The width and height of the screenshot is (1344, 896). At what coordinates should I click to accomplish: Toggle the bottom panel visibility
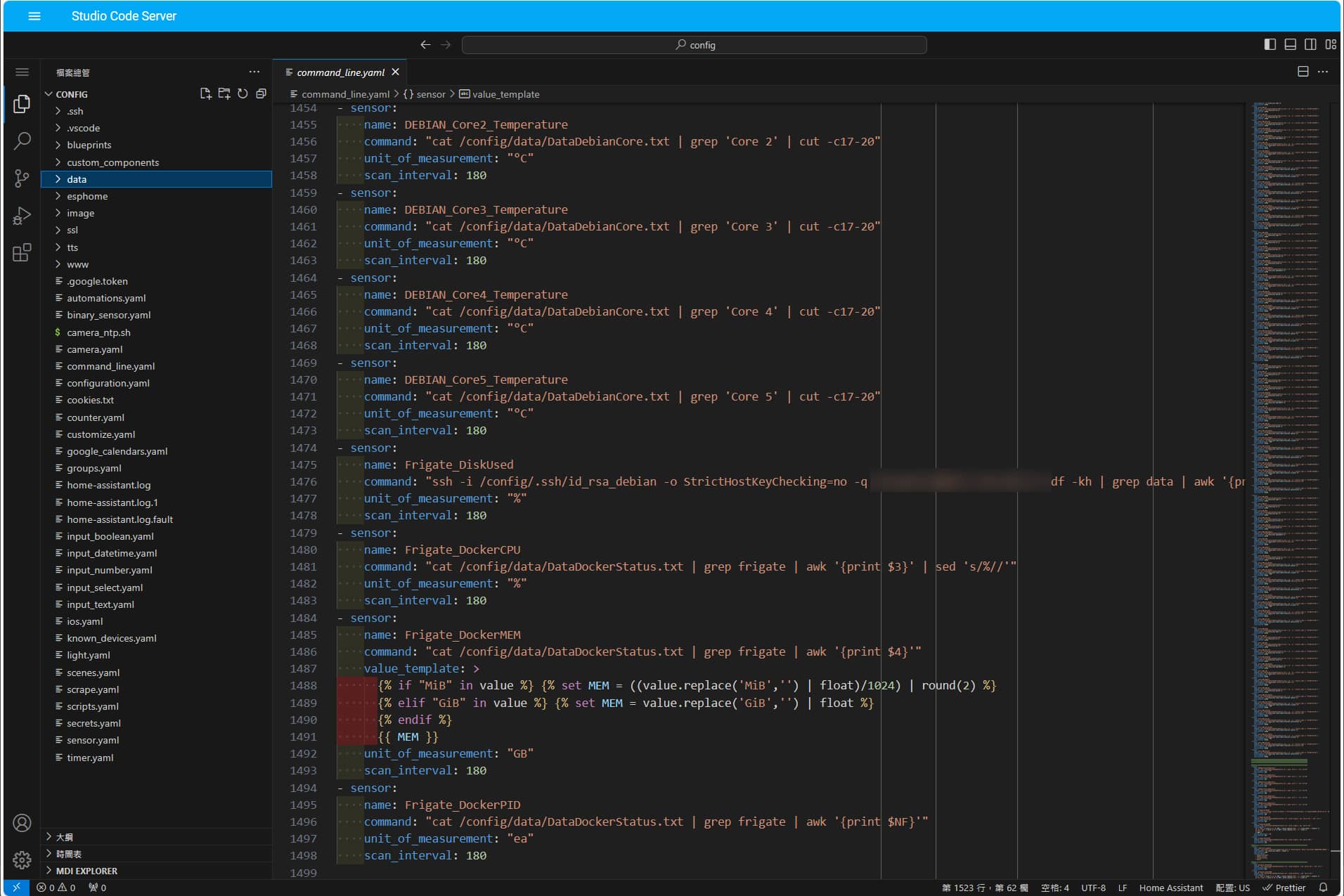[1290, 44]
